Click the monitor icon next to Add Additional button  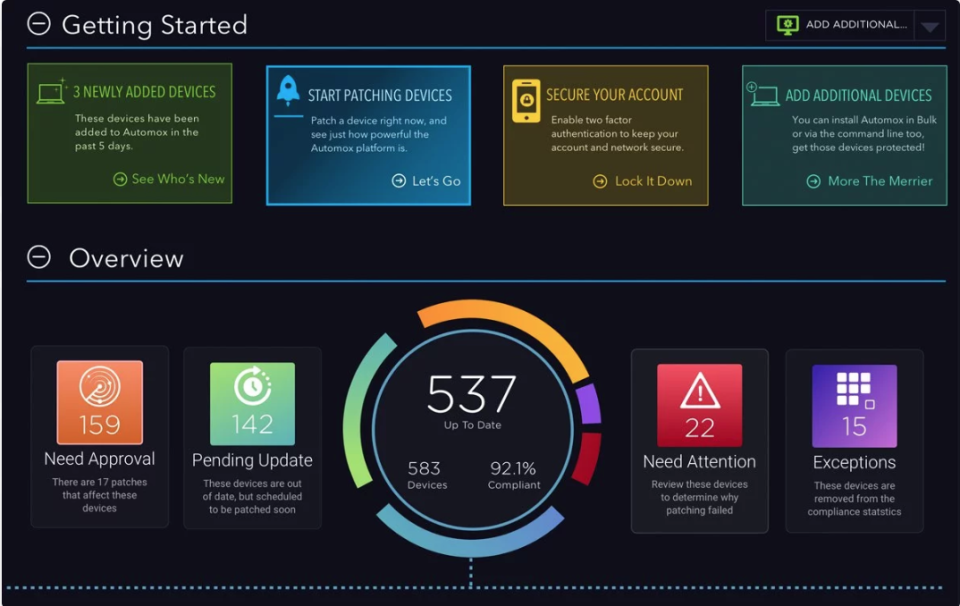(x=788, y=24)
